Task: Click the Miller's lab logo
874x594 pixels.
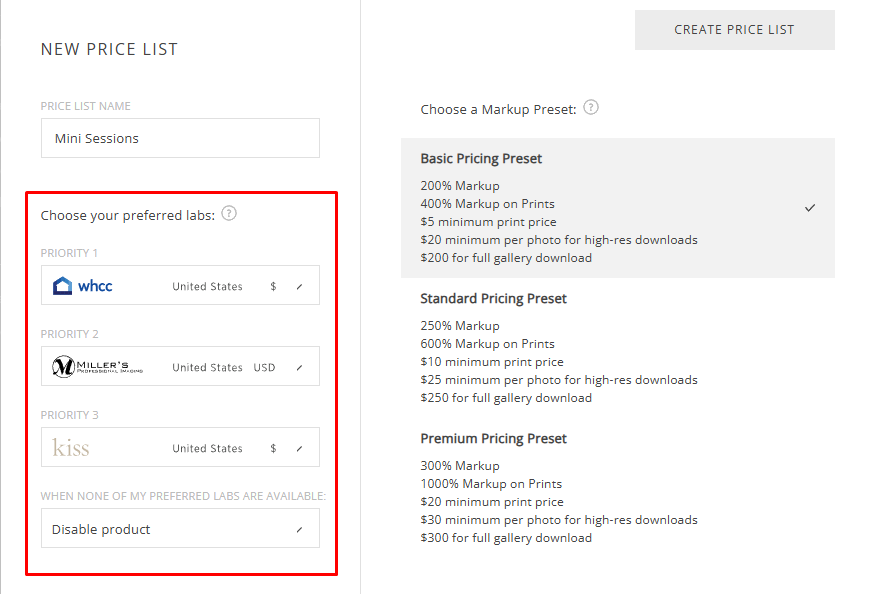Action: pos(98,367)
